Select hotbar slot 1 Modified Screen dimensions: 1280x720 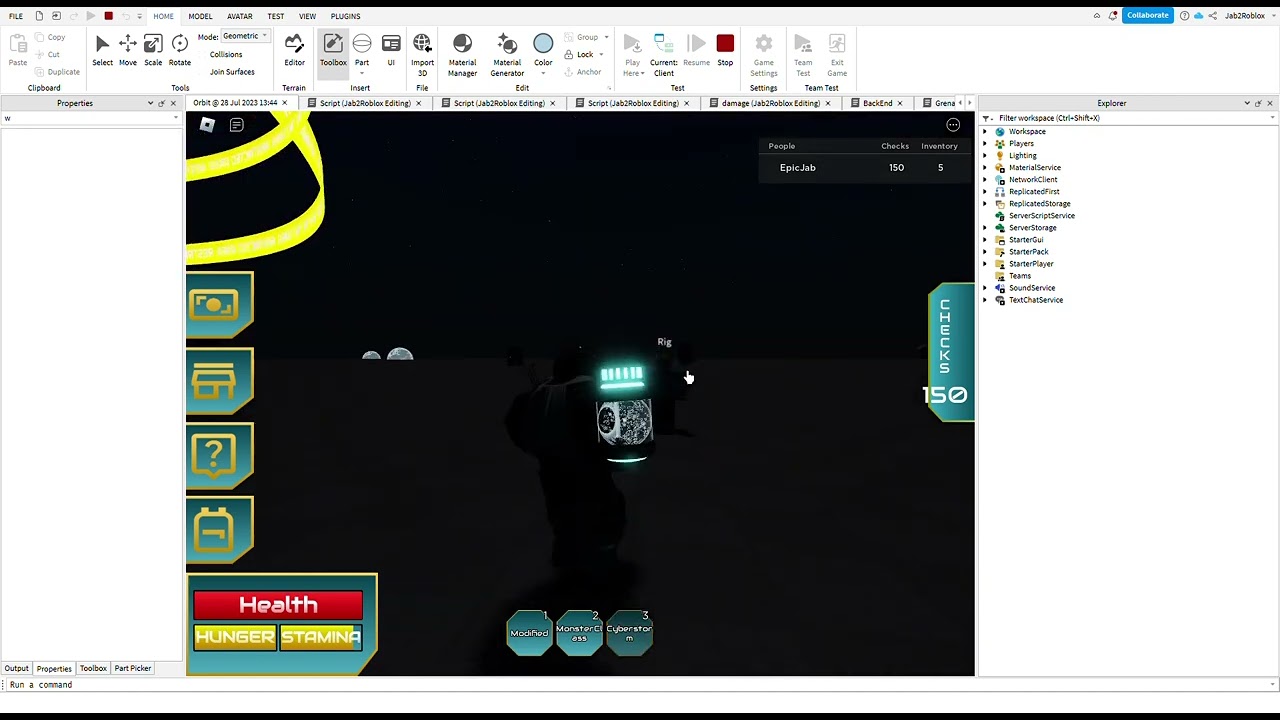[529, 632]
